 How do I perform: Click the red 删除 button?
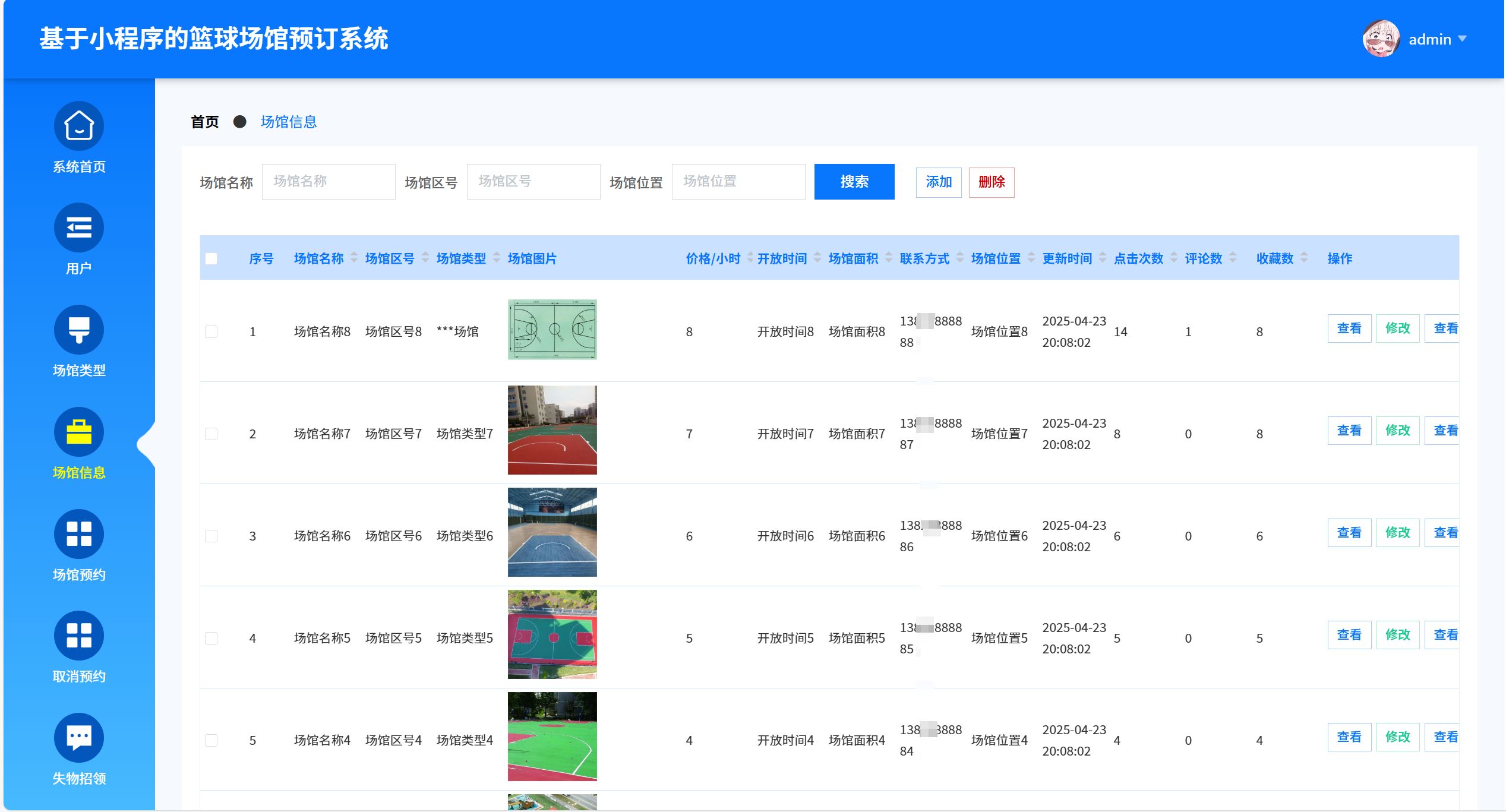(x=992, y=182)
